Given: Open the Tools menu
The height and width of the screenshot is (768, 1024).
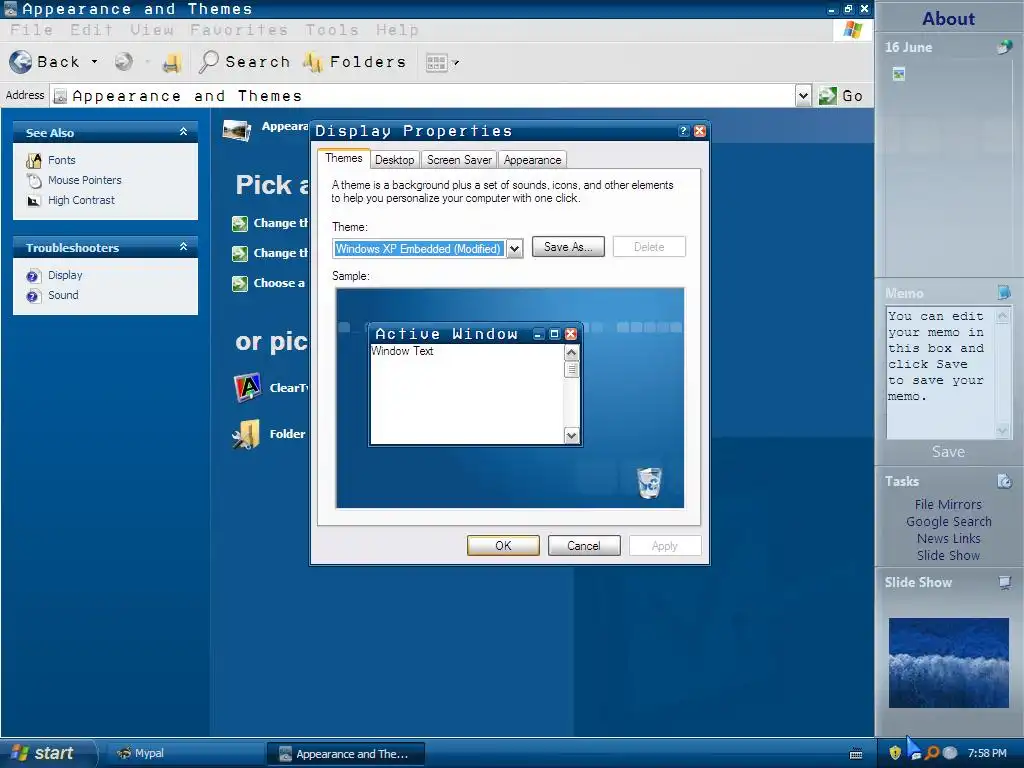Looking at the screenshot, I should tap(332, 30).
